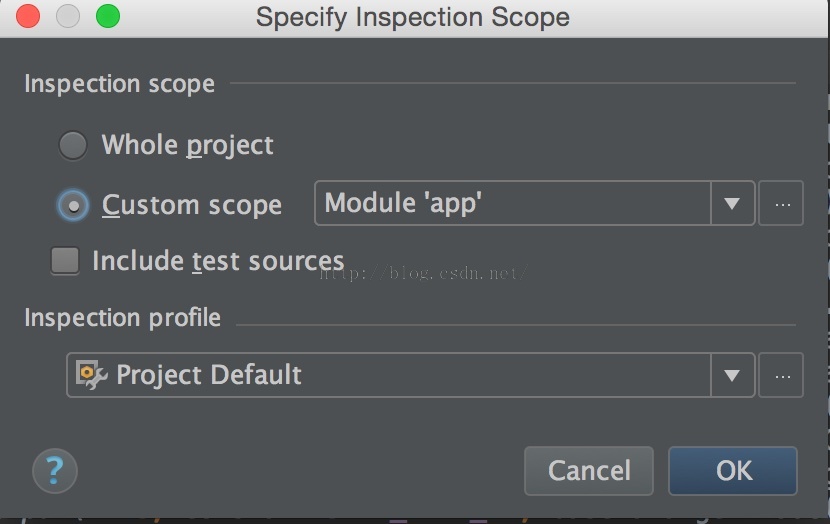Viewport: 830px width, 524px height.
Task: Click the red close window button
Action: coord(28,15)
